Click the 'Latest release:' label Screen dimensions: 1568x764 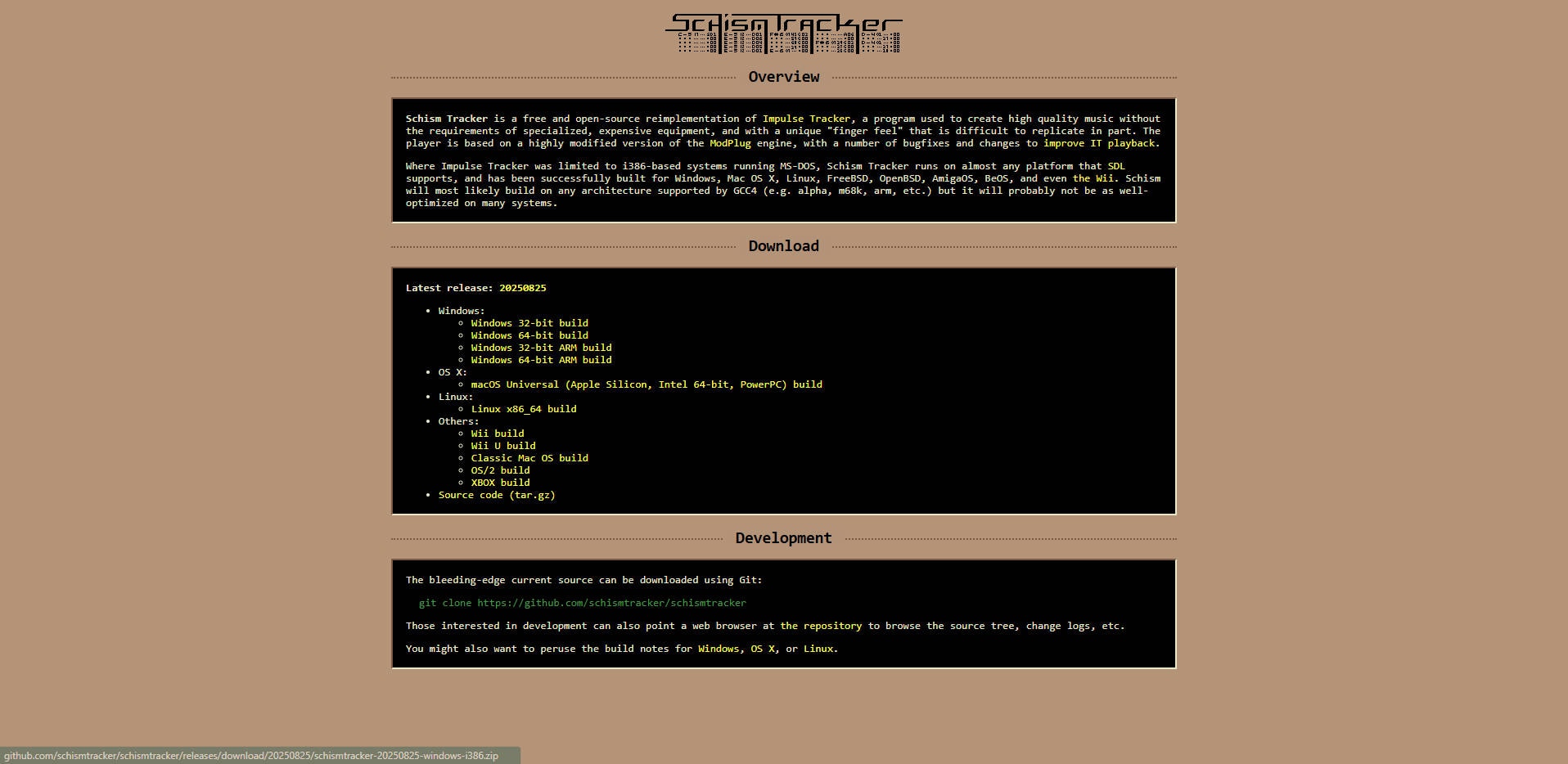click(x=449, y=288)
